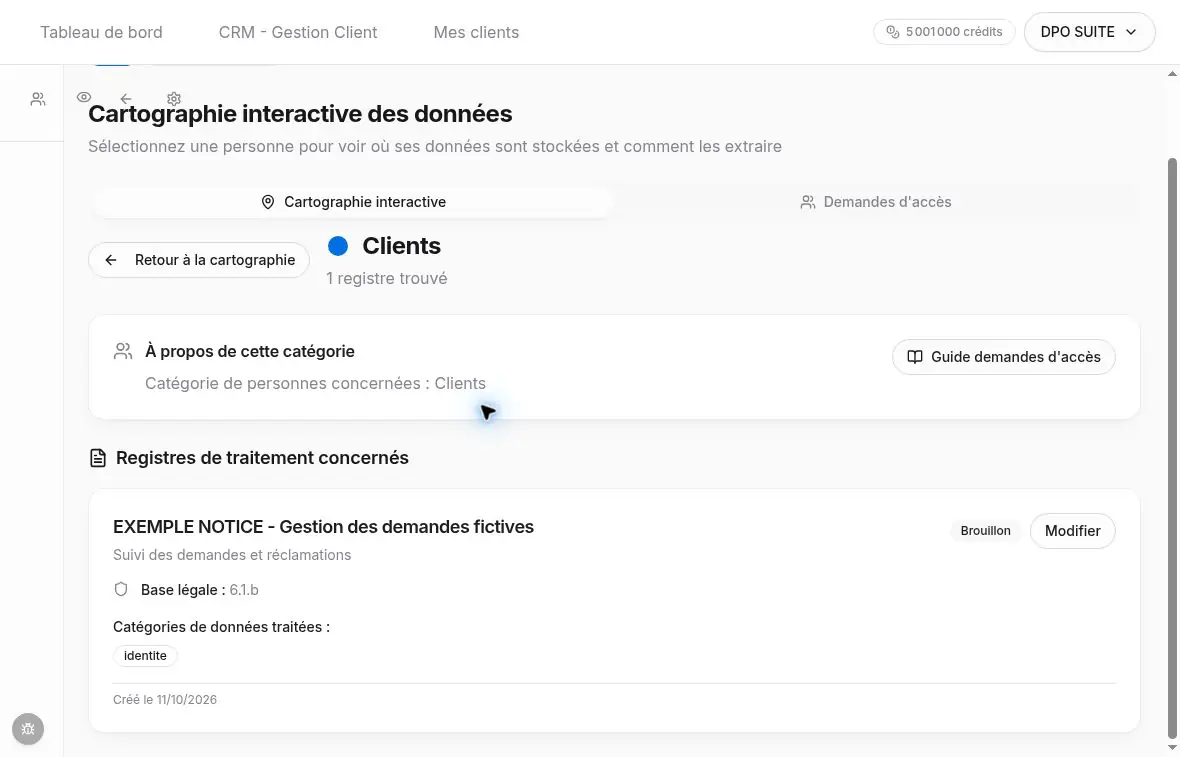Click the eye icon above the heading
Viewport: 1180px width, 757px height.
pyautogui.click(x=84, y=97)
